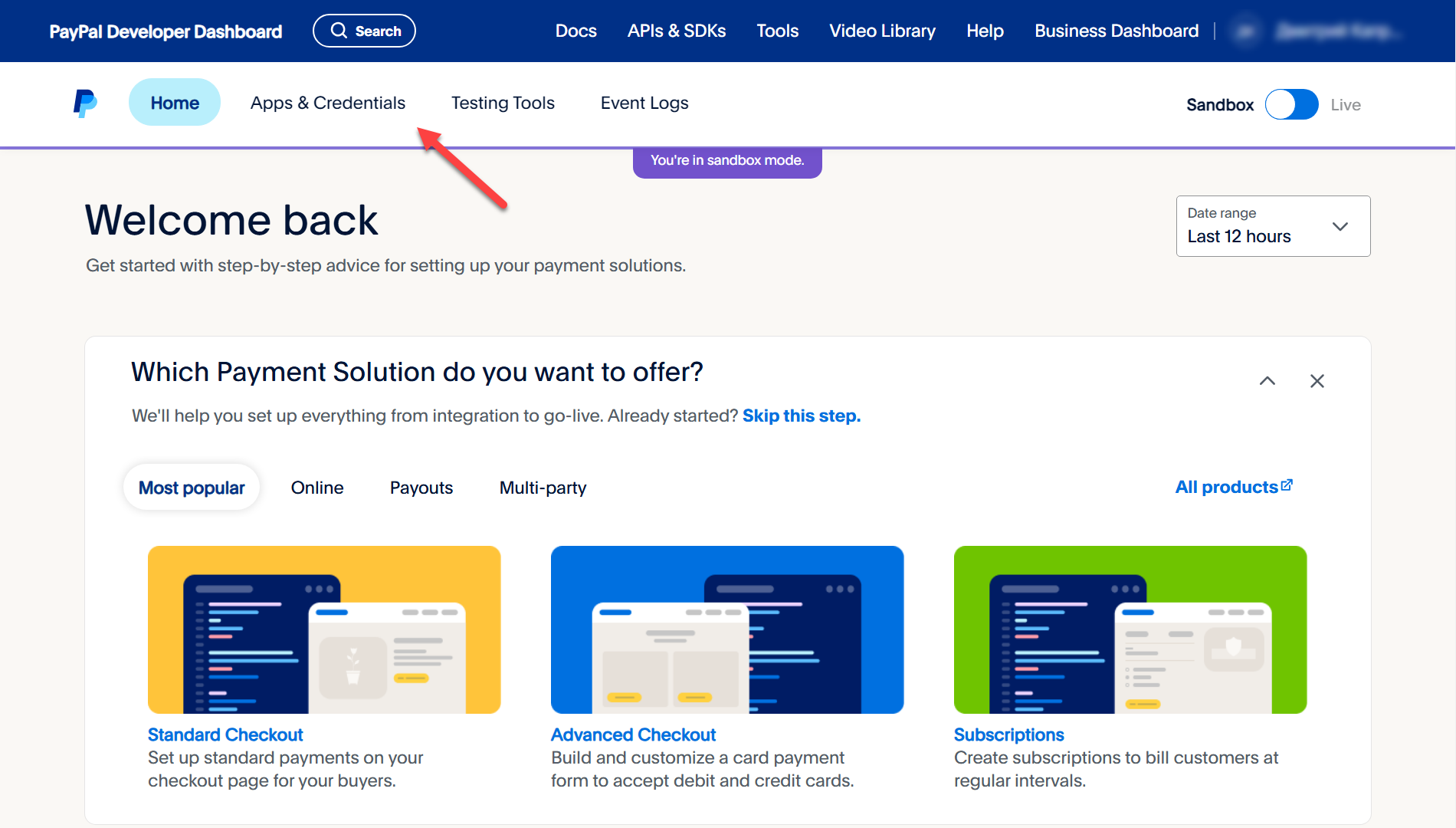Open the Subscriptions link
This screenshot has width=1456, height=828.
tap(1009, 734)
